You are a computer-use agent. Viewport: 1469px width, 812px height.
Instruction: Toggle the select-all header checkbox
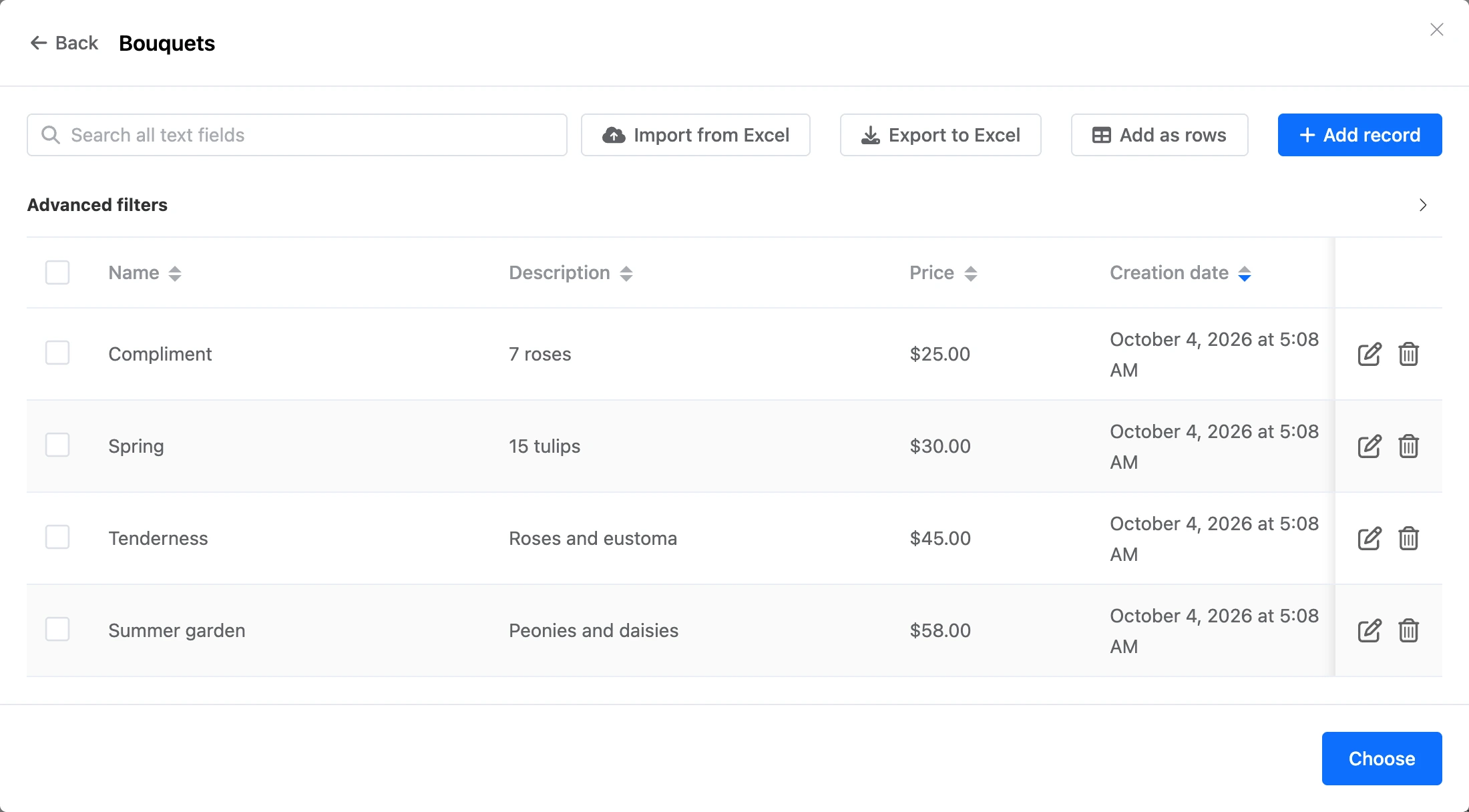57,272
